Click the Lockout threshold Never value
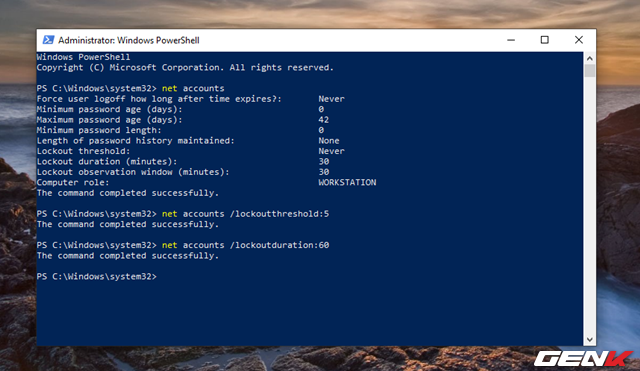This screenshot has height=371, width=640. [331, 151]
